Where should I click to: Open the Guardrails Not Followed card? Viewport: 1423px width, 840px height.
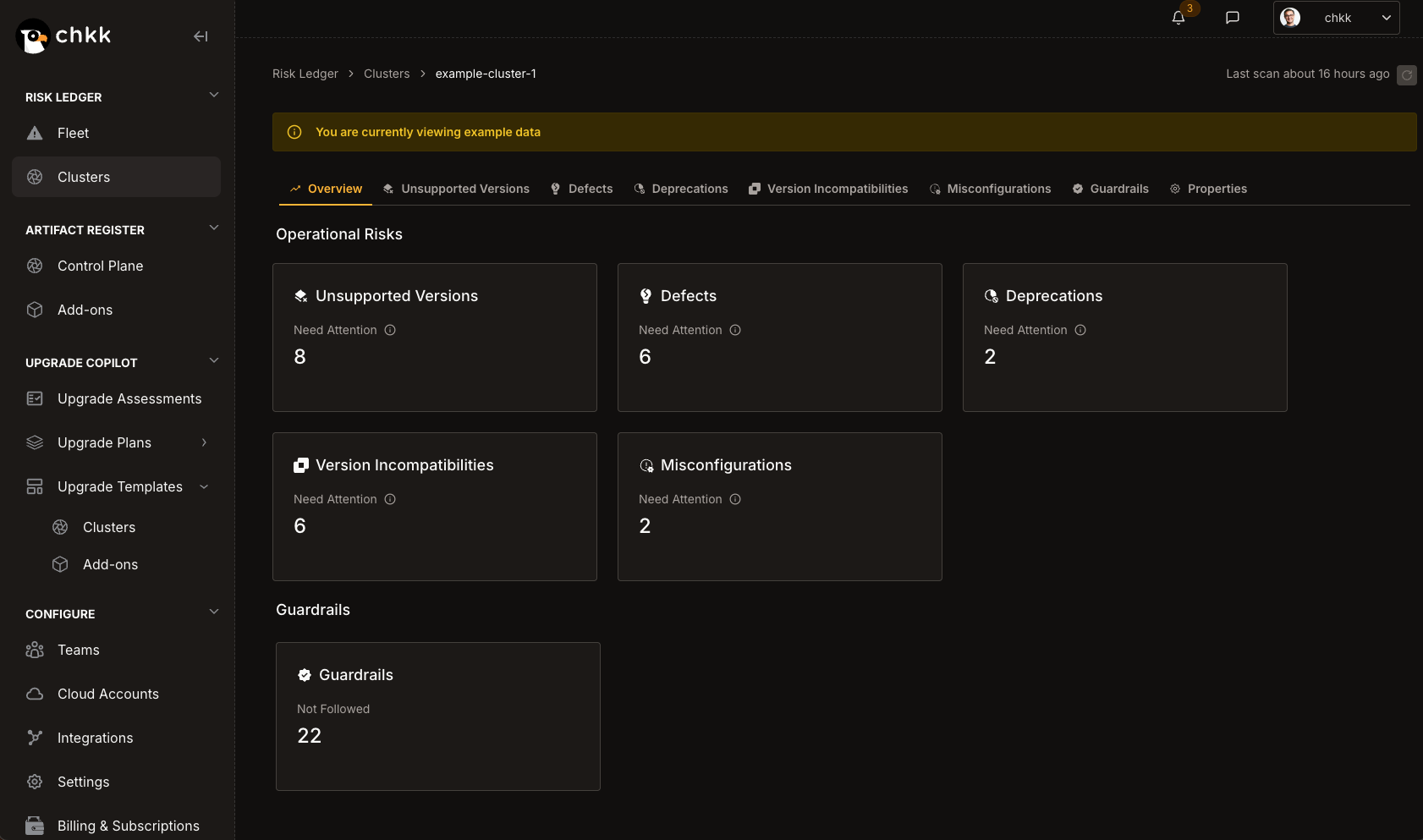click(438, 716)
